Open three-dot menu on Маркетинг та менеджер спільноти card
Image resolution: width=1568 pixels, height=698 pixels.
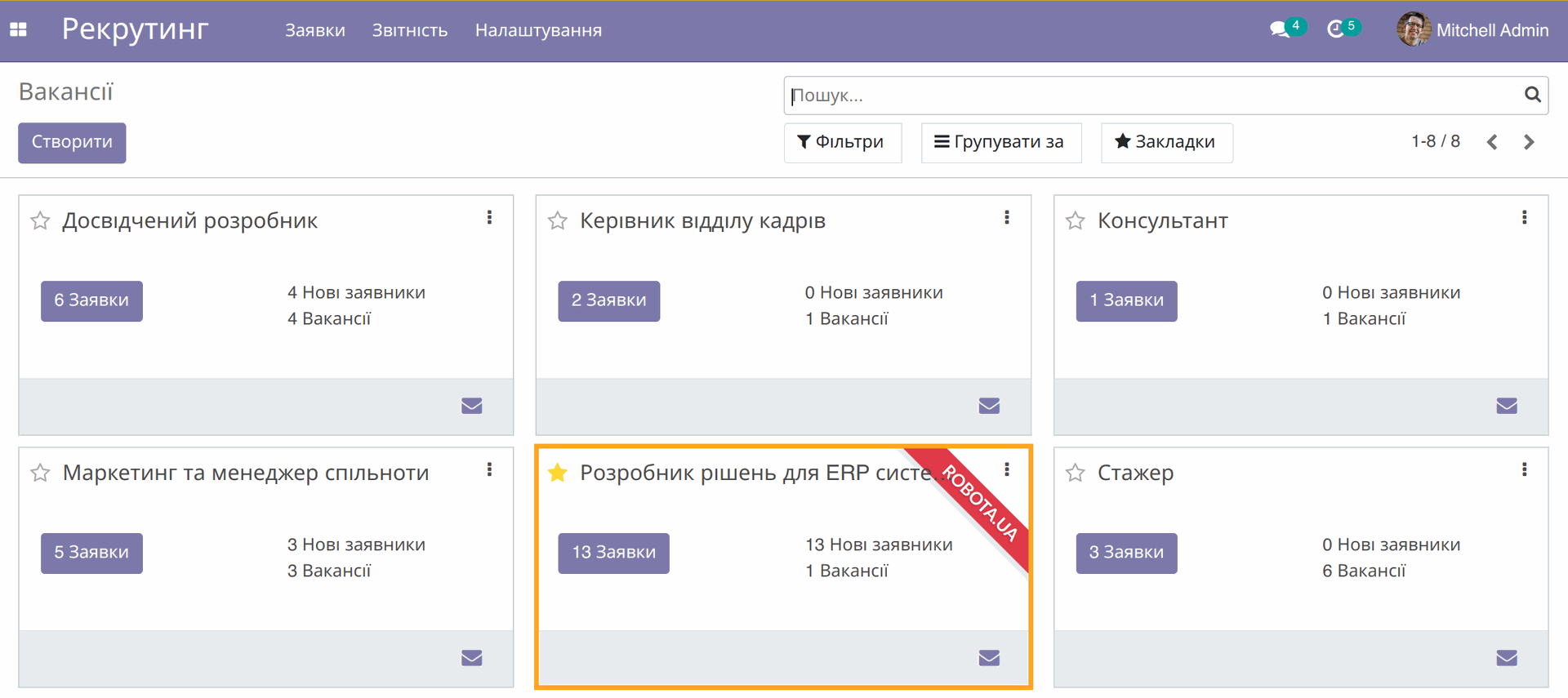[x=489, y=469]
